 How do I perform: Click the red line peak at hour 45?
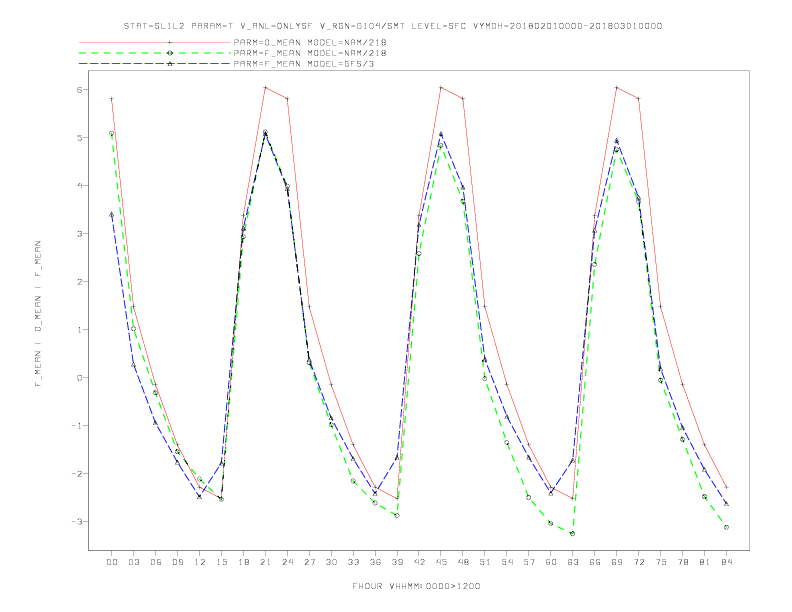coord(441,87)
